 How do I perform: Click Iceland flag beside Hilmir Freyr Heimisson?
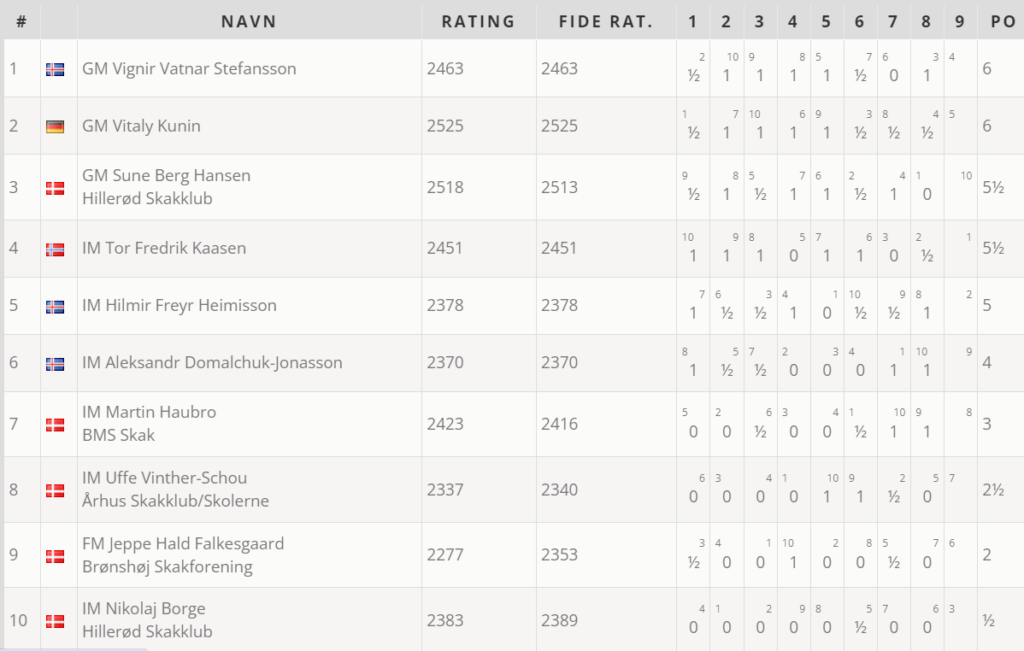[x=55, y=306]
